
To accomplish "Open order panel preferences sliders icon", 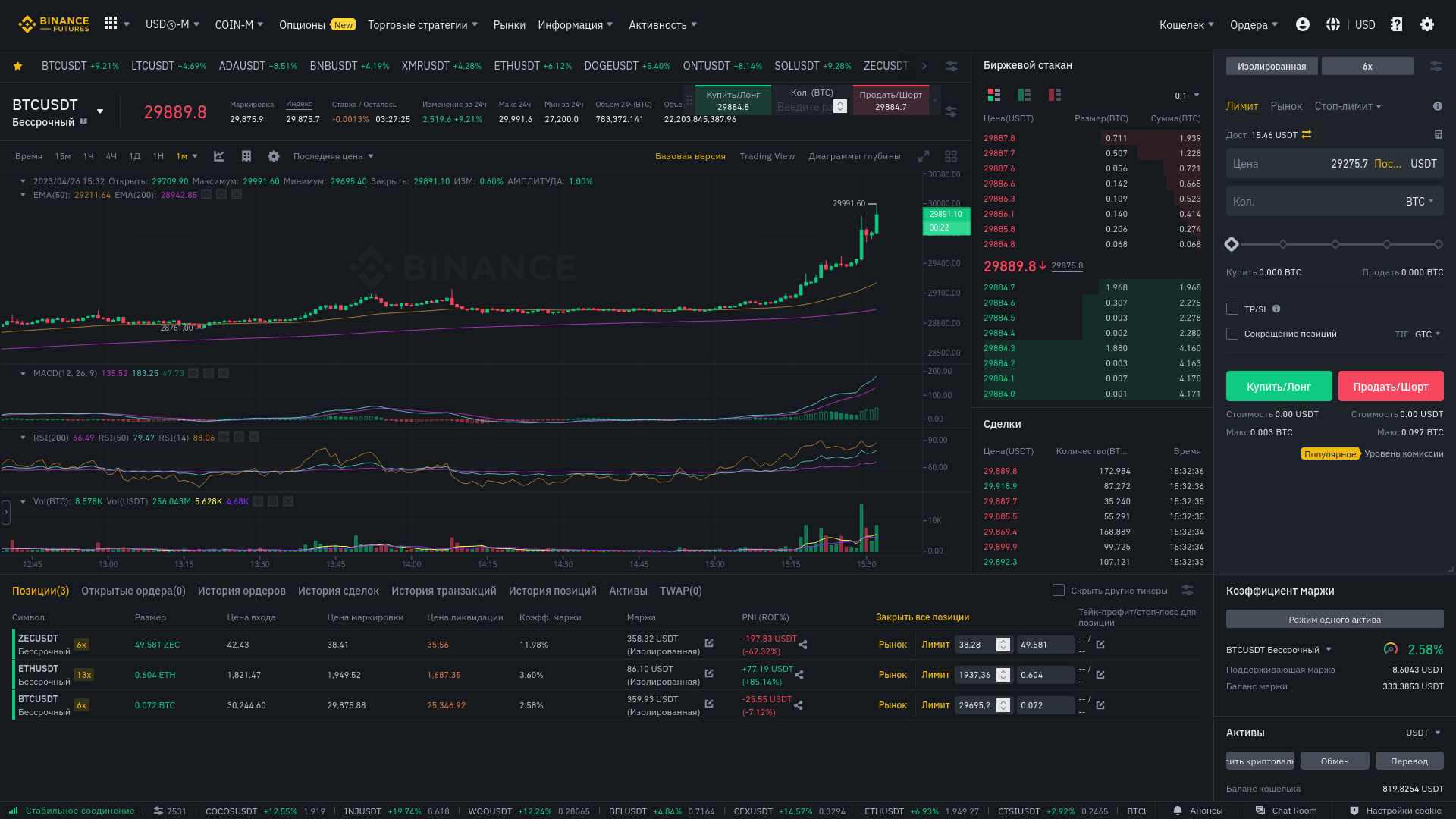I will (x=1436, y=66).
